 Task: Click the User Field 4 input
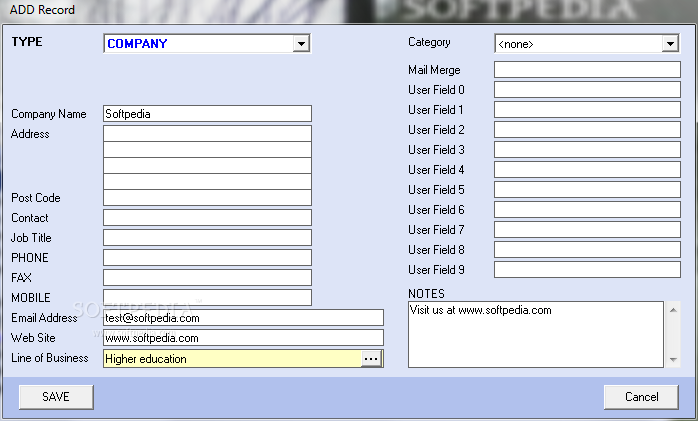(587, 170)
